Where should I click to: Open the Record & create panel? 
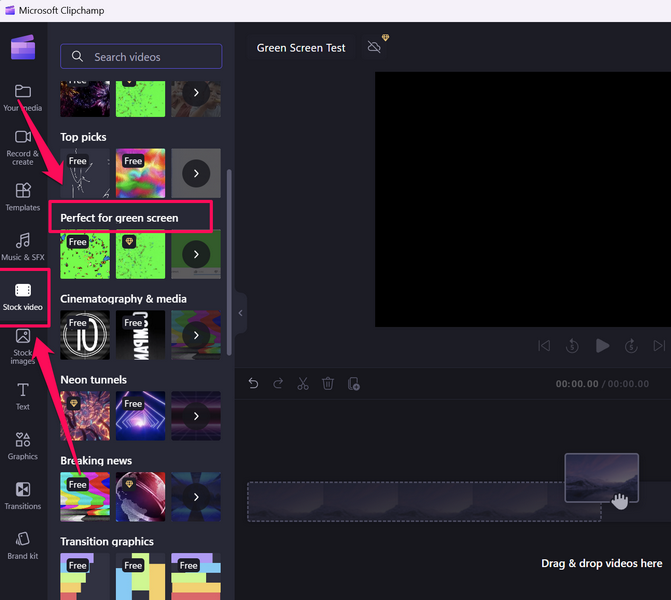click(23, 145)
